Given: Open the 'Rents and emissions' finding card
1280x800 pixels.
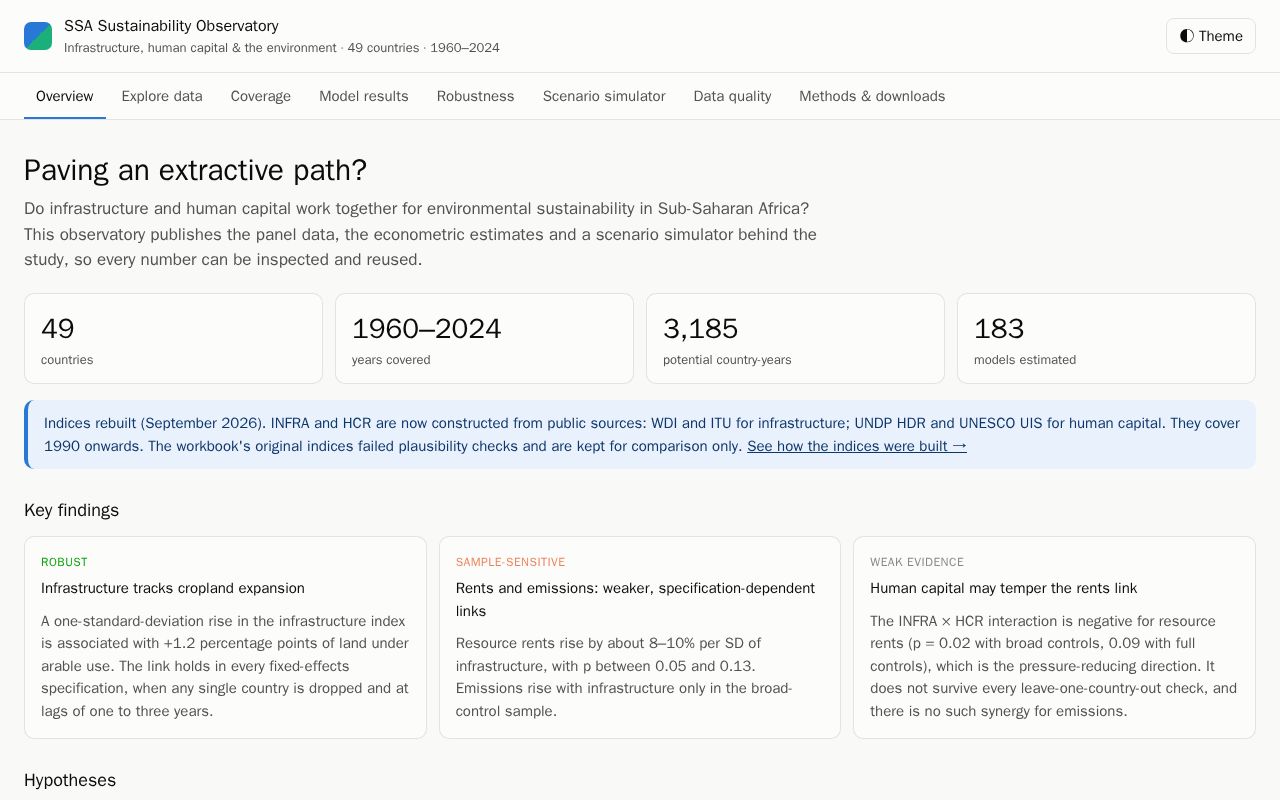Looking at the screenshot, I should tap(640, 637).
